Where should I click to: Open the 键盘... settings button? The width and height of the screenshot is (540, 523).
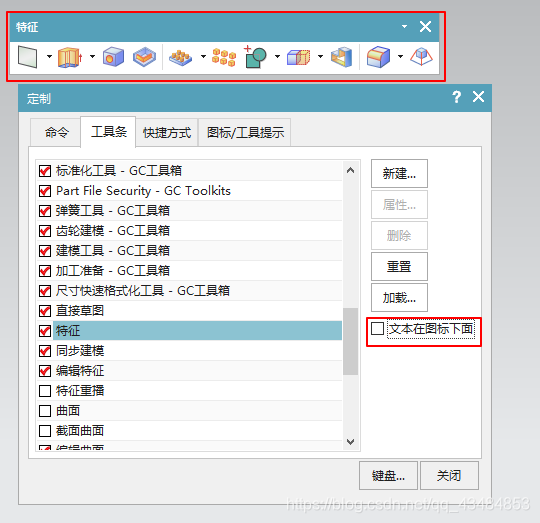(388, 475)
